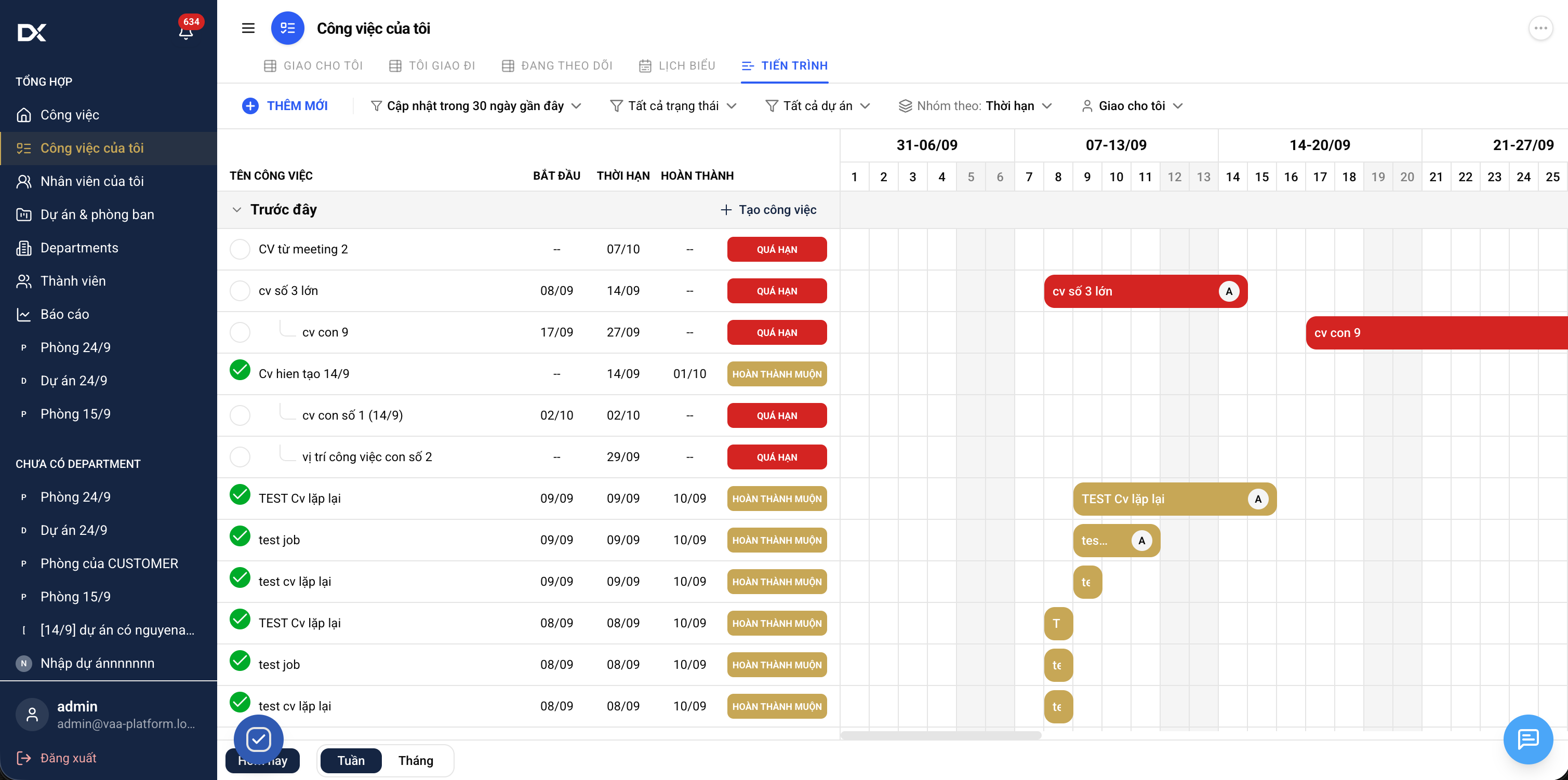Toggle the check for test cv lặp lại 08/09
The height and width of the screenshot is (780, 1568).
click(240, 702)
